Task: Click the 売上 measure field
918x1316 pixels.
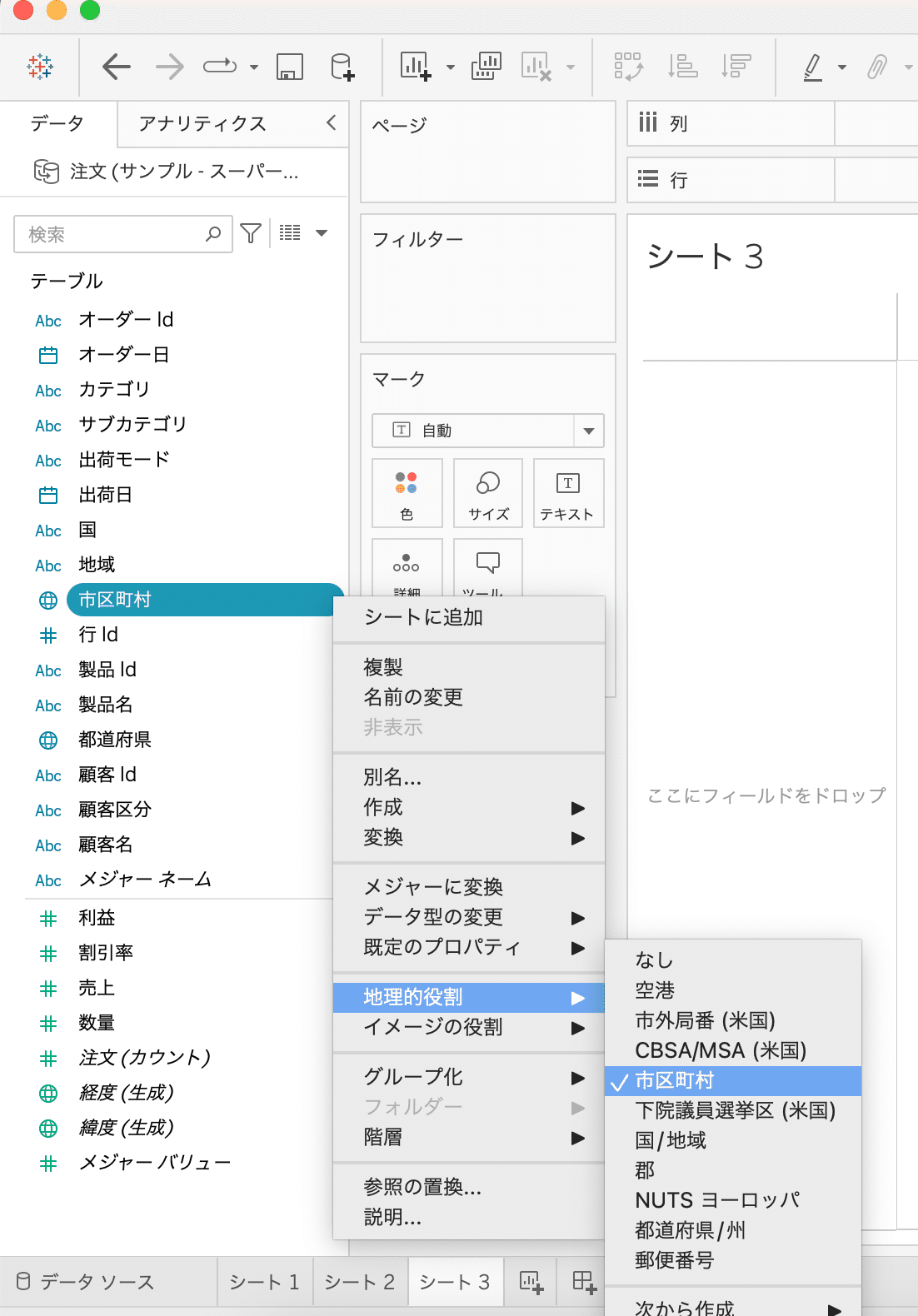Action: 97,988
